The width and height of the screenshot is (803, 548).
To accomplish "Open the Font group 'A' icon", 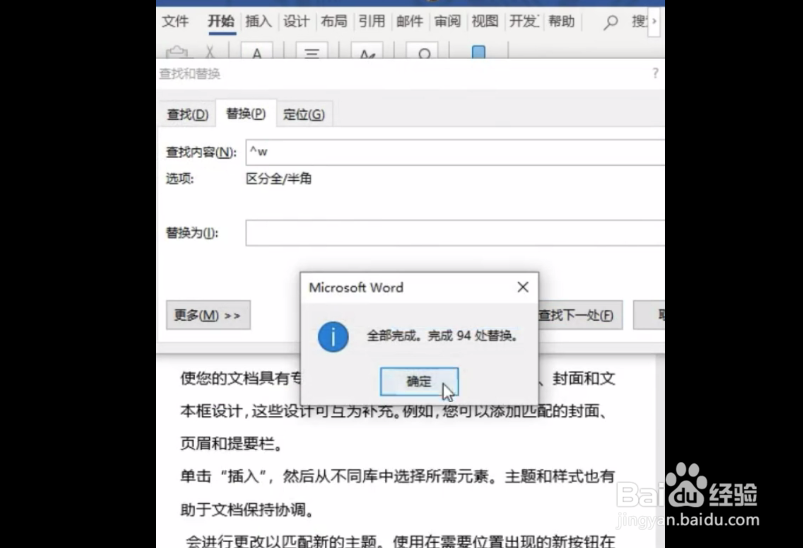I will click(257, 51).
